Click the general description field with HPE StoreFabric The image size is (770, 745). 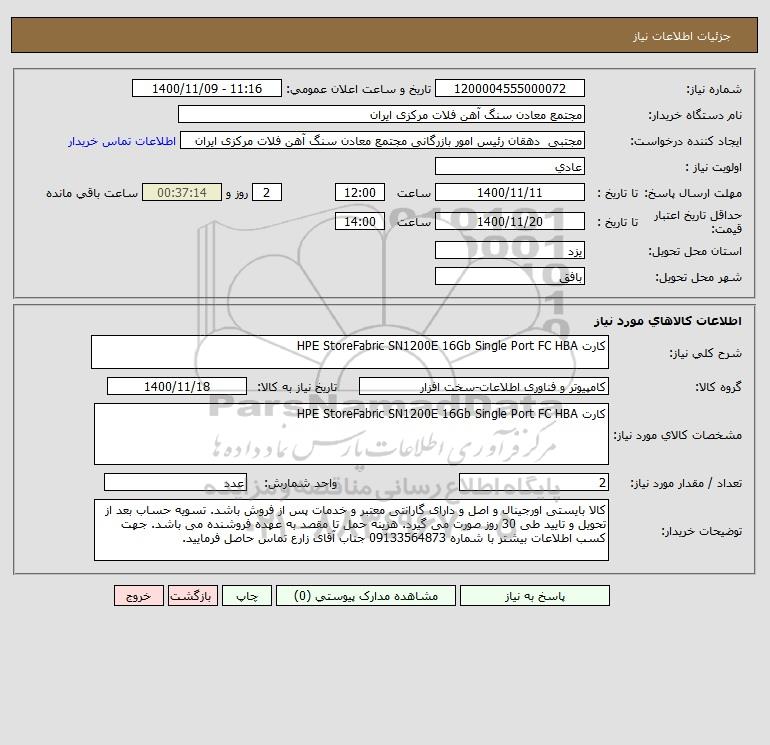point(350,352)
